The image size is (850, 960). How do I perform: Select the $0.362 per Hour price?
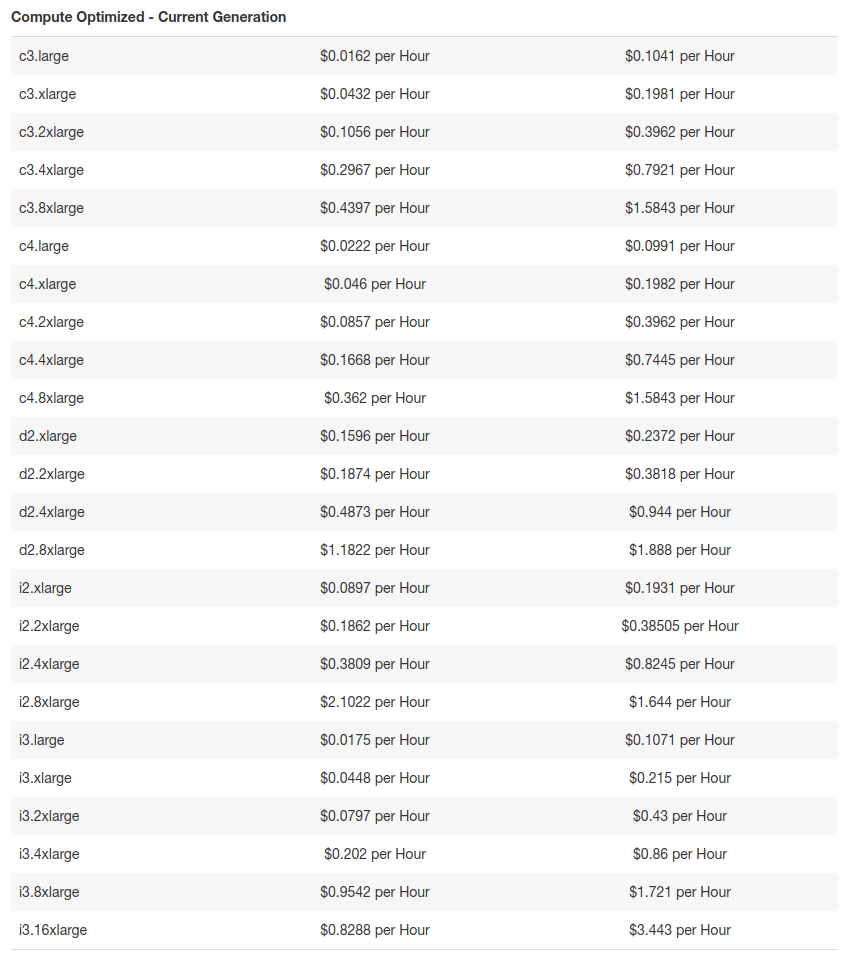(x=375, y=398)
